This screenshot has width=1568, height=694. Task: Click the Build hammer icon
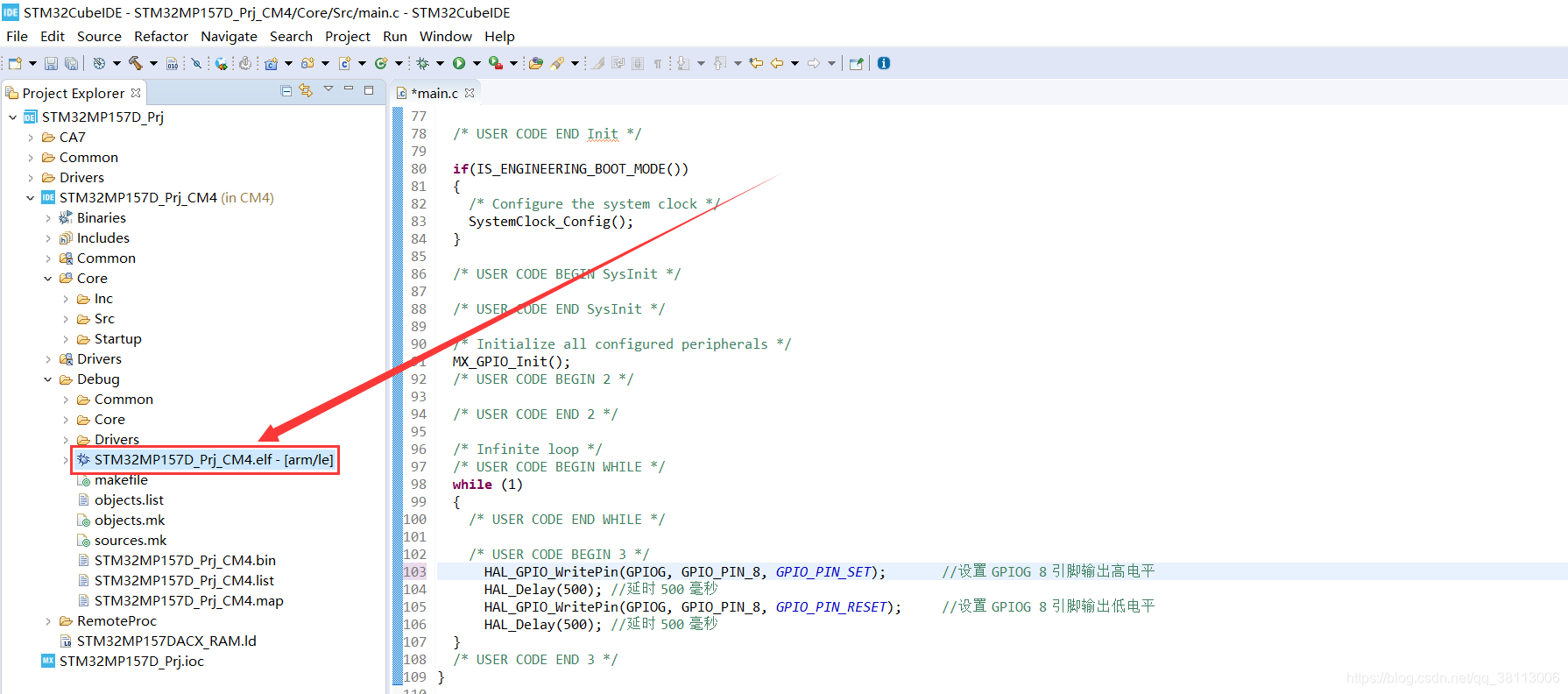pos(135,63)
